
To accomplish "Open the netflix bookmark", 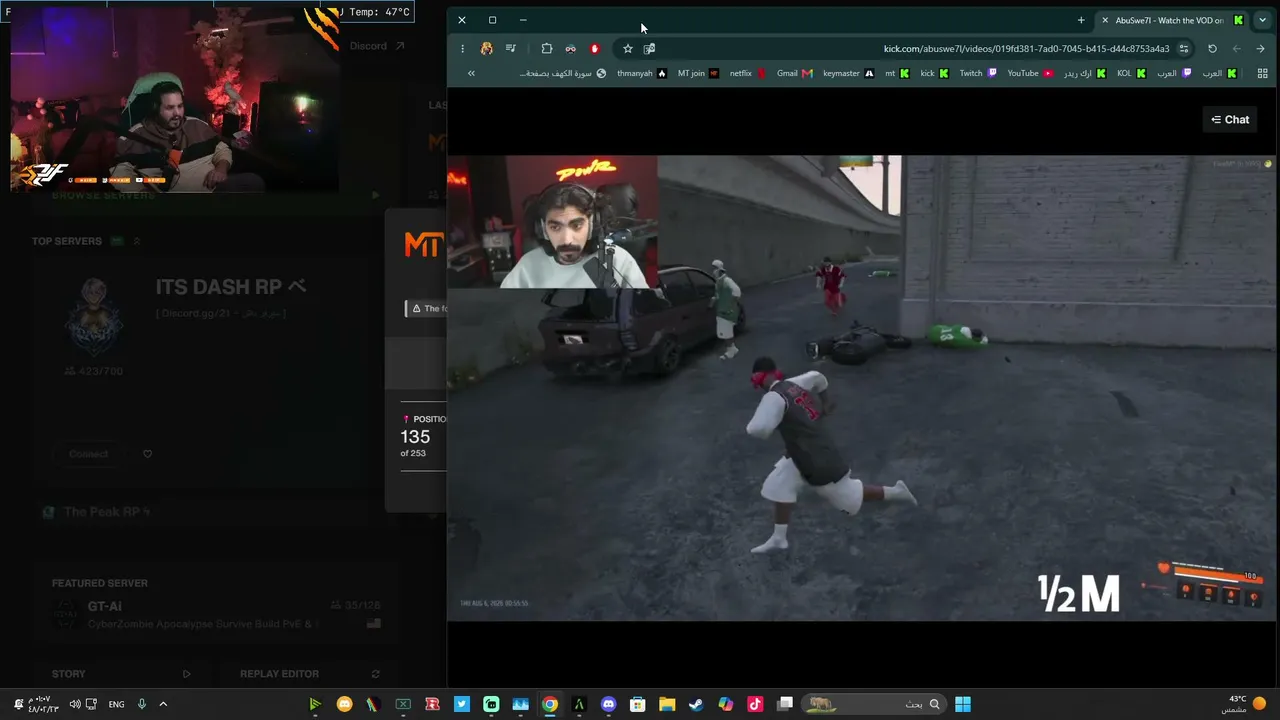I will (x=747, y=73).
